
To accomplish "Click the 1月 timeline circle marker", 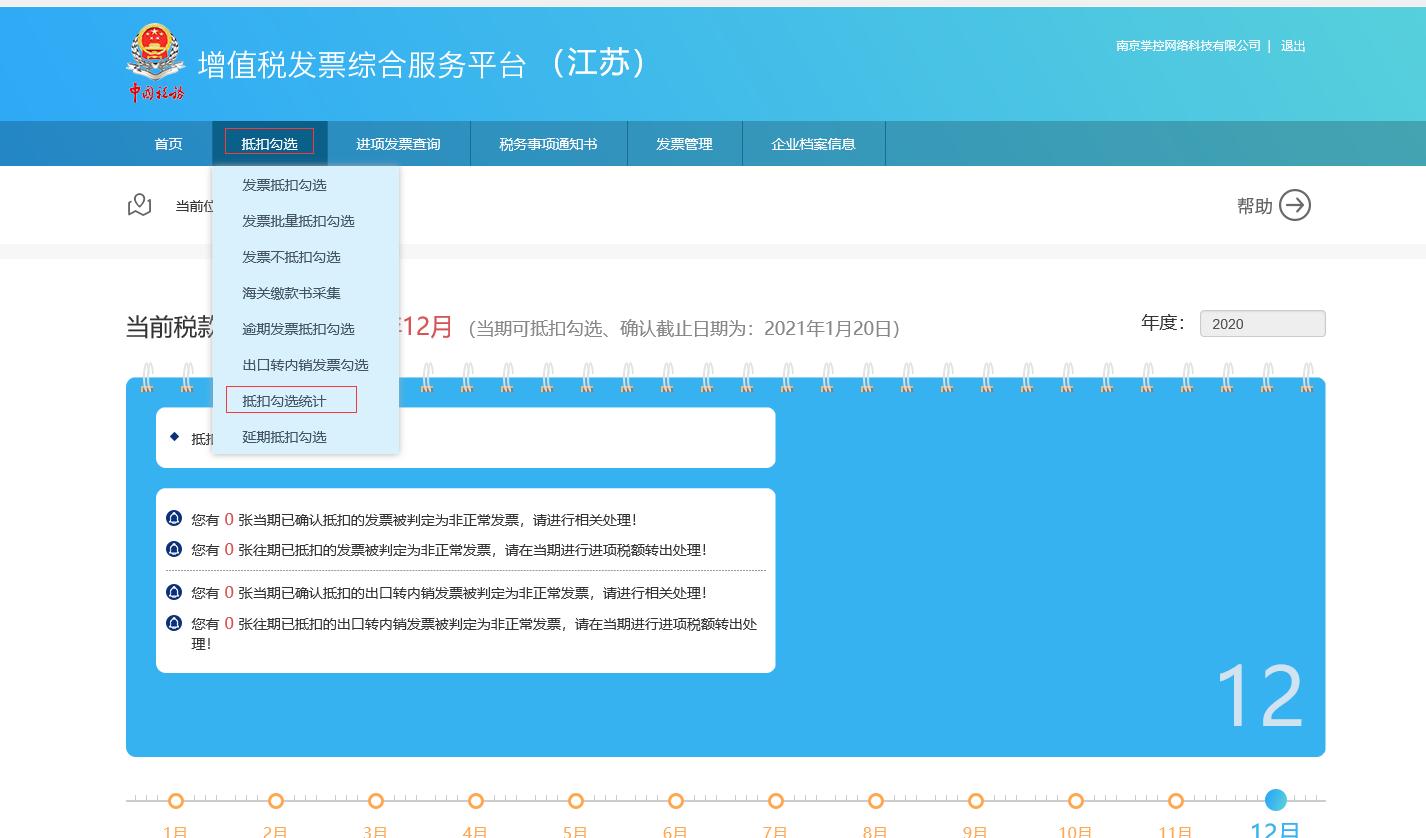I will pos(176,801).
